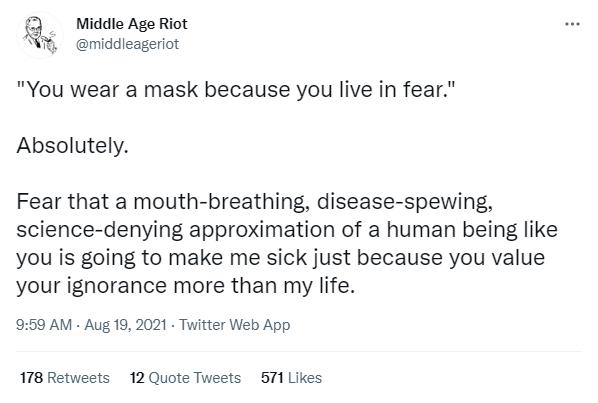The image size is (598, 403).
Task: Click the Retweets label text
Action: click(78, 378)
